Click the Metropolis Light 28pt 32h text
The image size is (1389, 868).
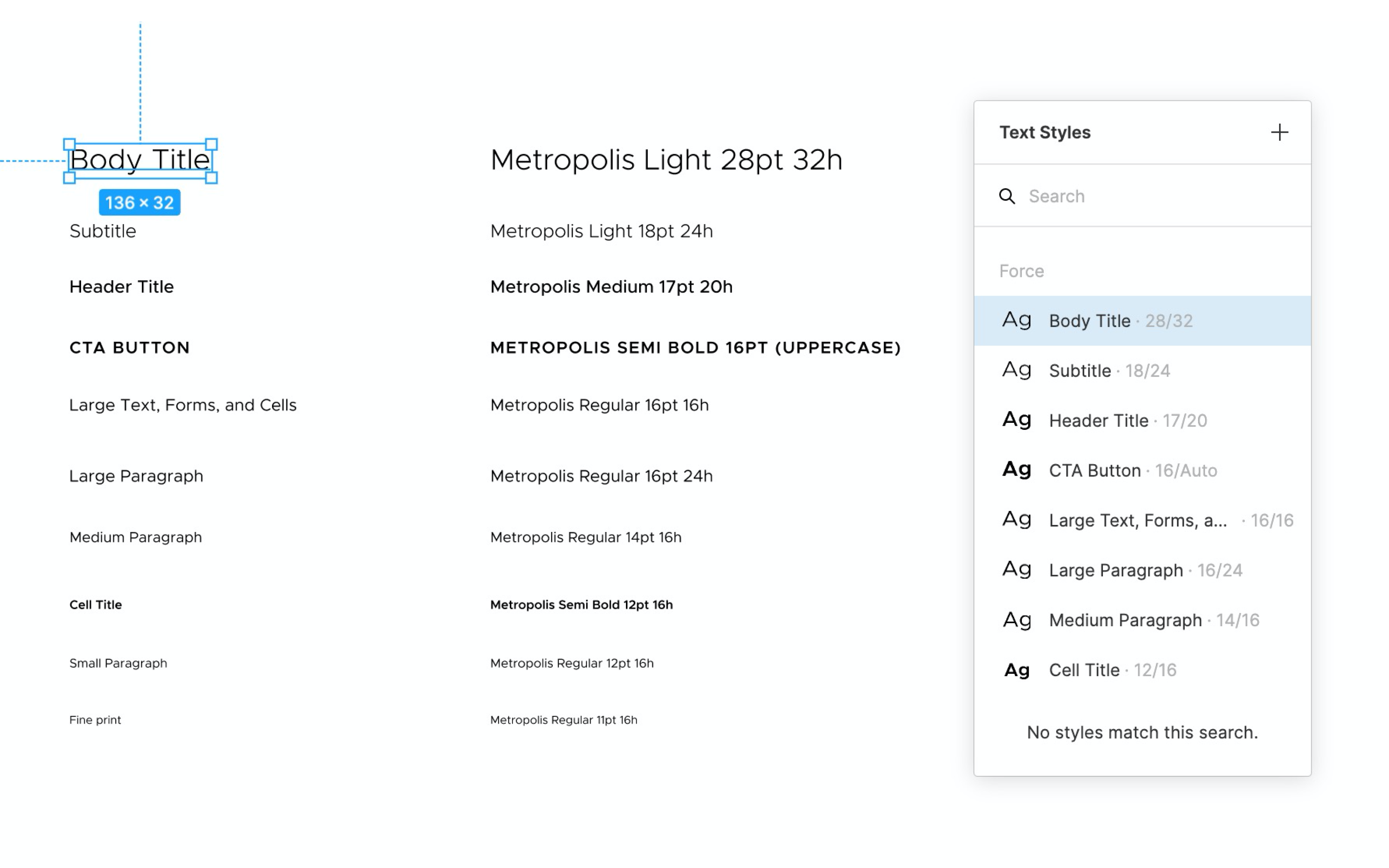pos(666,160)
